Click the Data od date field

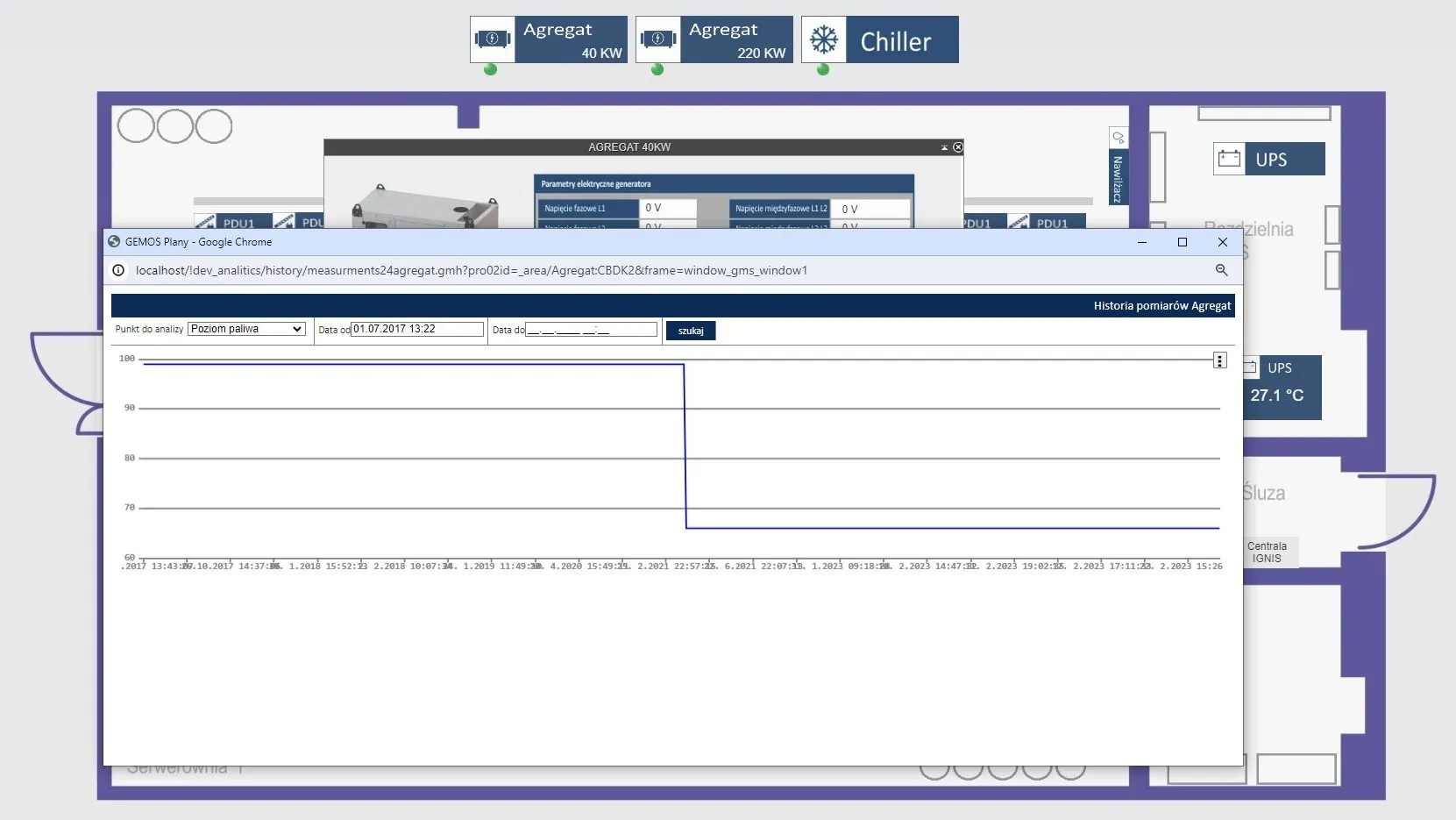coord(416,329)
